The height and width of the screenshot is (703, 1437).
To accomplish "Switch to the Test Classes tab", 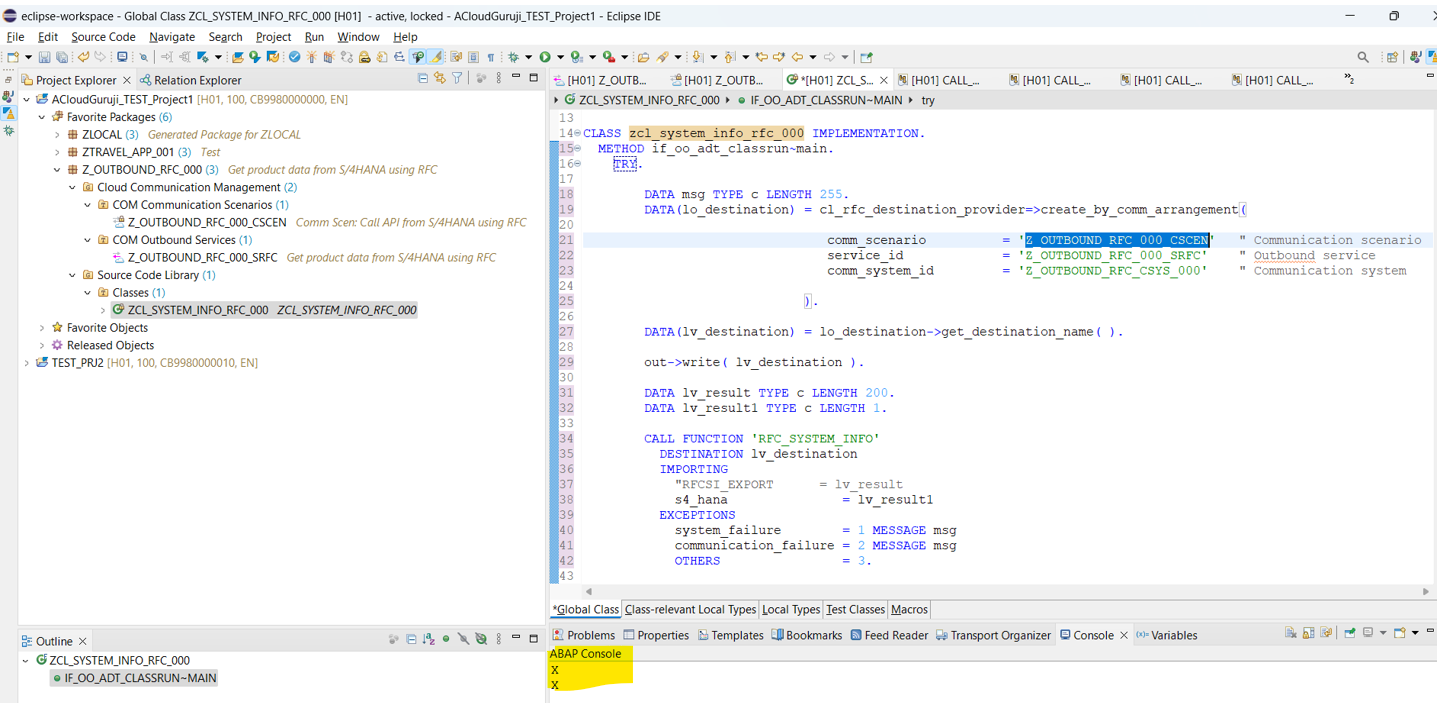I will click(855, 609).
